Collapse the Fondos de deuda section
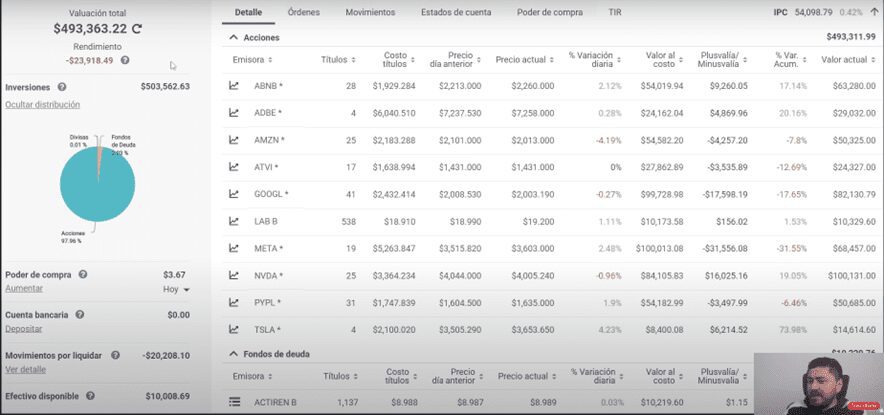 pyautogui.click(x=234, y=354)
